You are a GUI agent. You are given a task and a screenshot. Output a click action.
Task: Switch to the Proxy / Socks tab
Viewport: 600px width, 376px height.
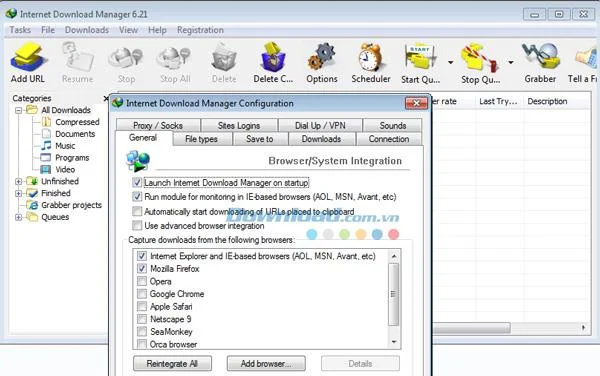[158, 125]
